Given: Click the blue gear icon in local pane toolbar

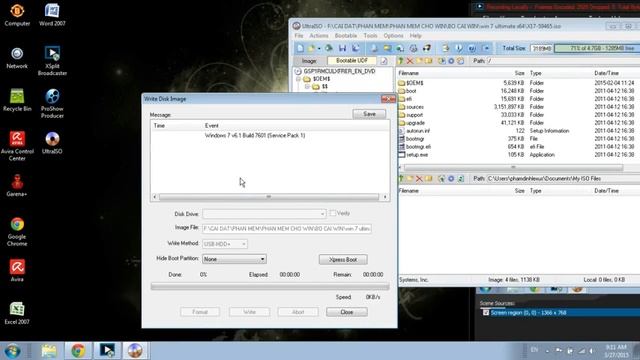Looking at the screenshot, I should coord(451,179).
